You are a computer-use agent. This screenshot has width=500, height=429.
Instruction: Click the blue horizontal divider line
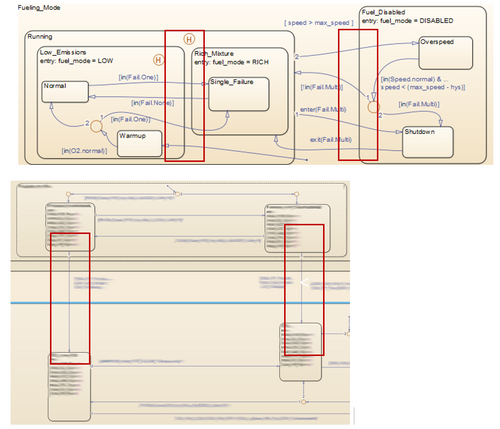pyautogui.click(x=180, y=303)
